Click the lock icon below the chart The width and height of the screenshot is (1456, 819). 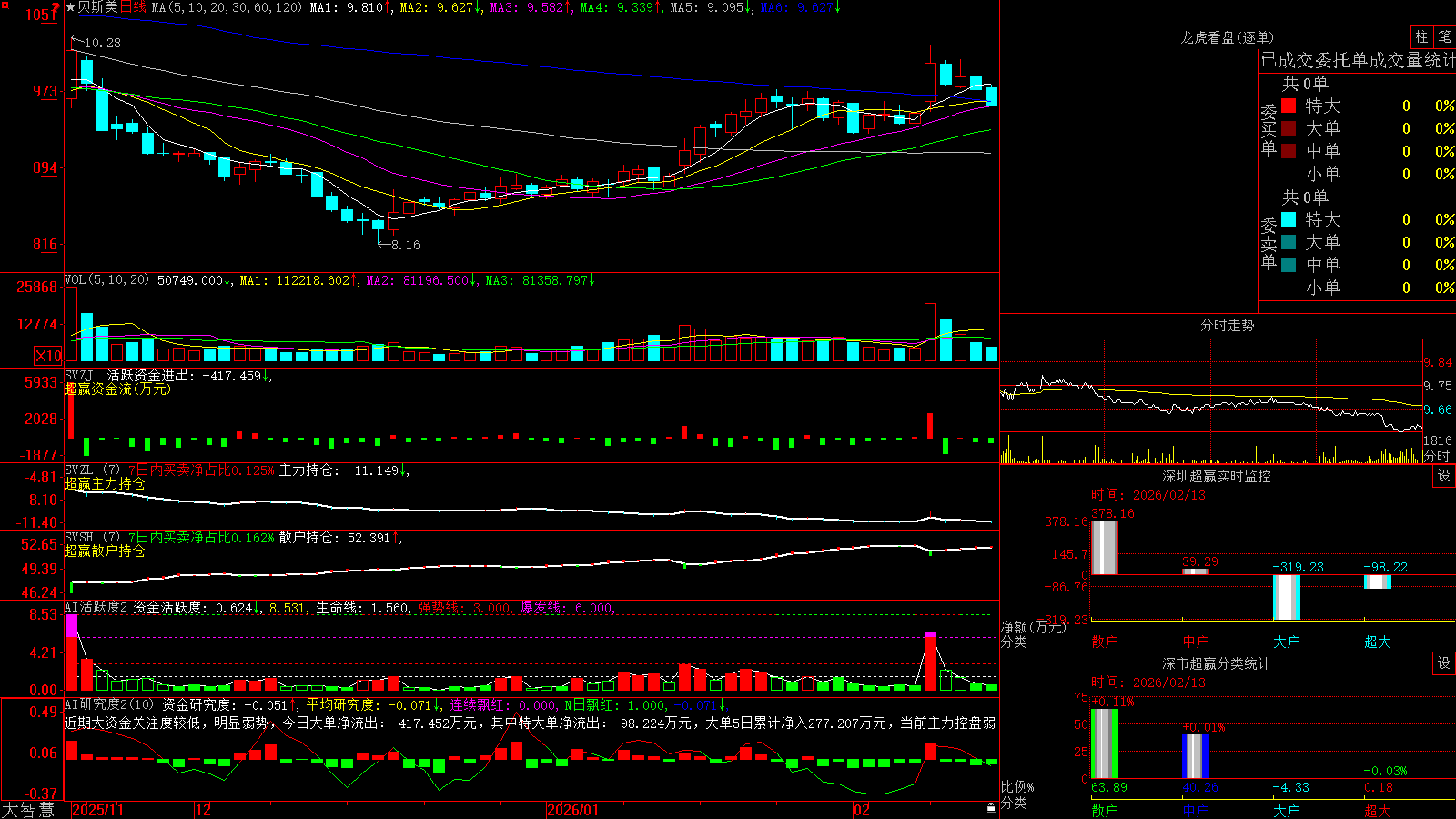(x=992, y=808)
